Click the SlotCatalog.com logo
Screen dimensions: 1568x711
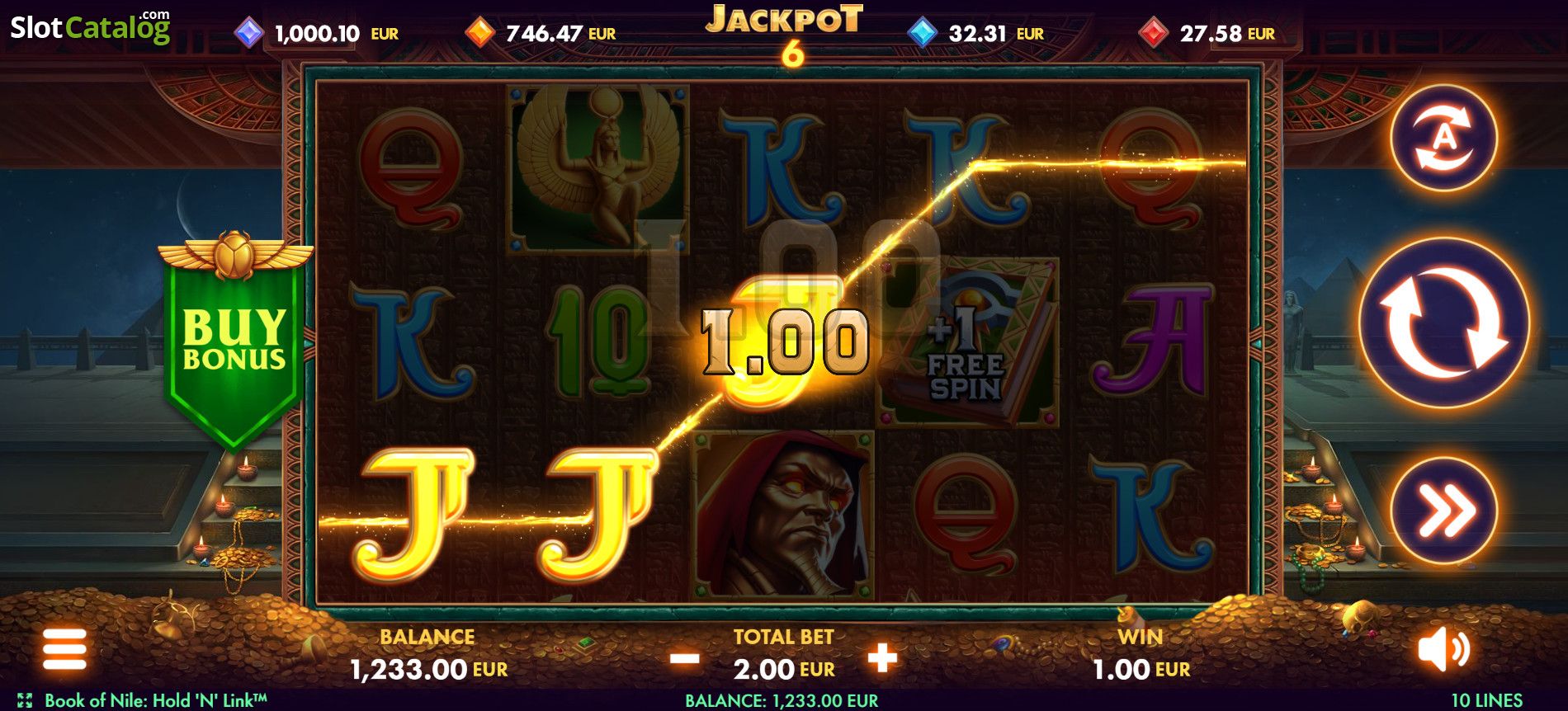pyautogui.click(x=90, y=26)
